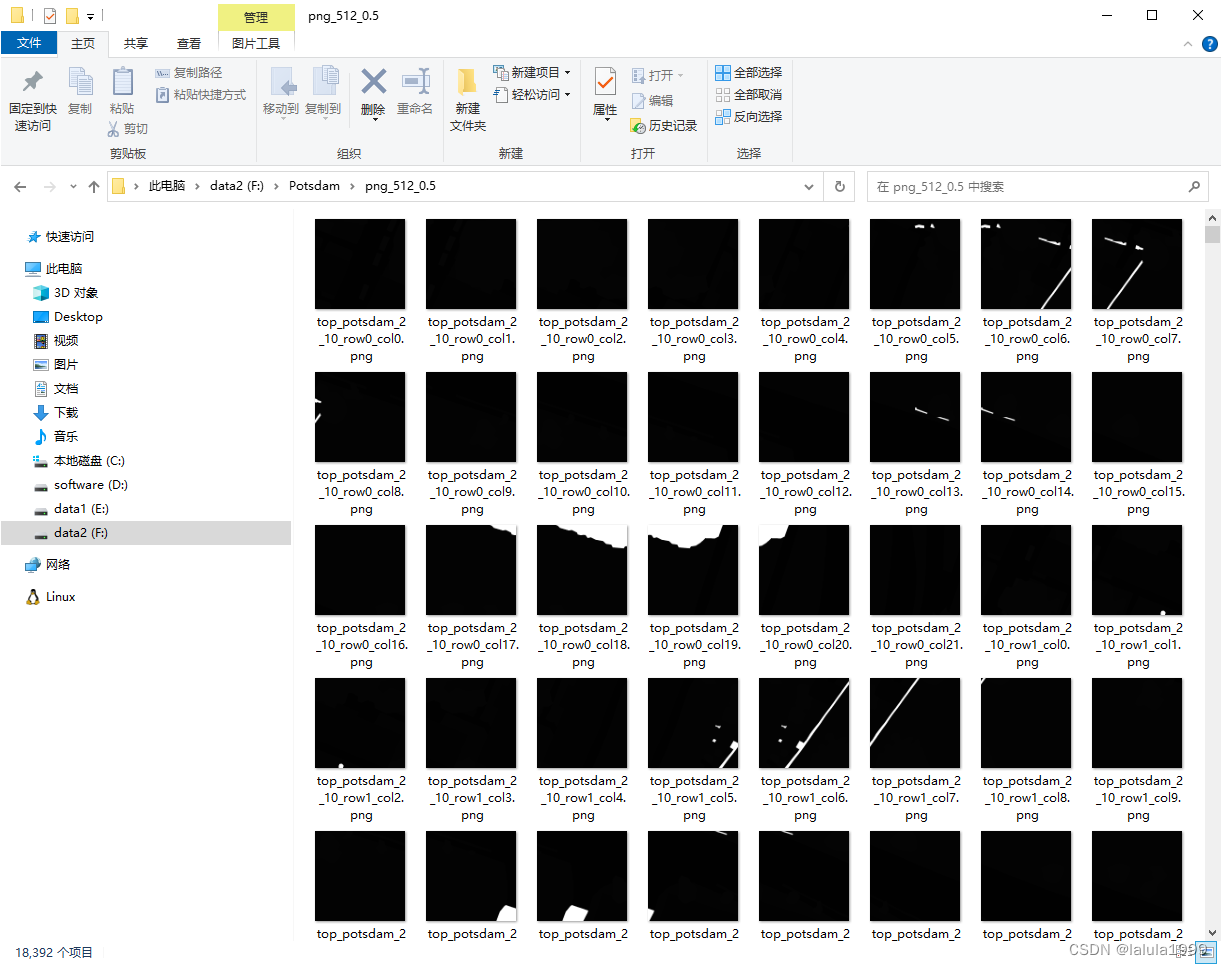
Task: Open 轻松访问 dropdown
Action: pos(532,95)
